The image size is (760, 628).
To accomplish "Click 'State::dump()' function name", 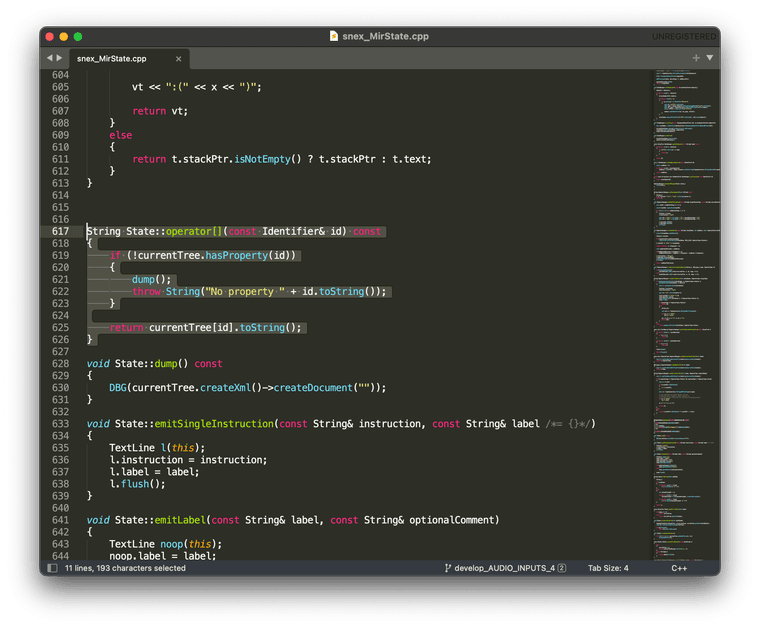I will 151,363.
